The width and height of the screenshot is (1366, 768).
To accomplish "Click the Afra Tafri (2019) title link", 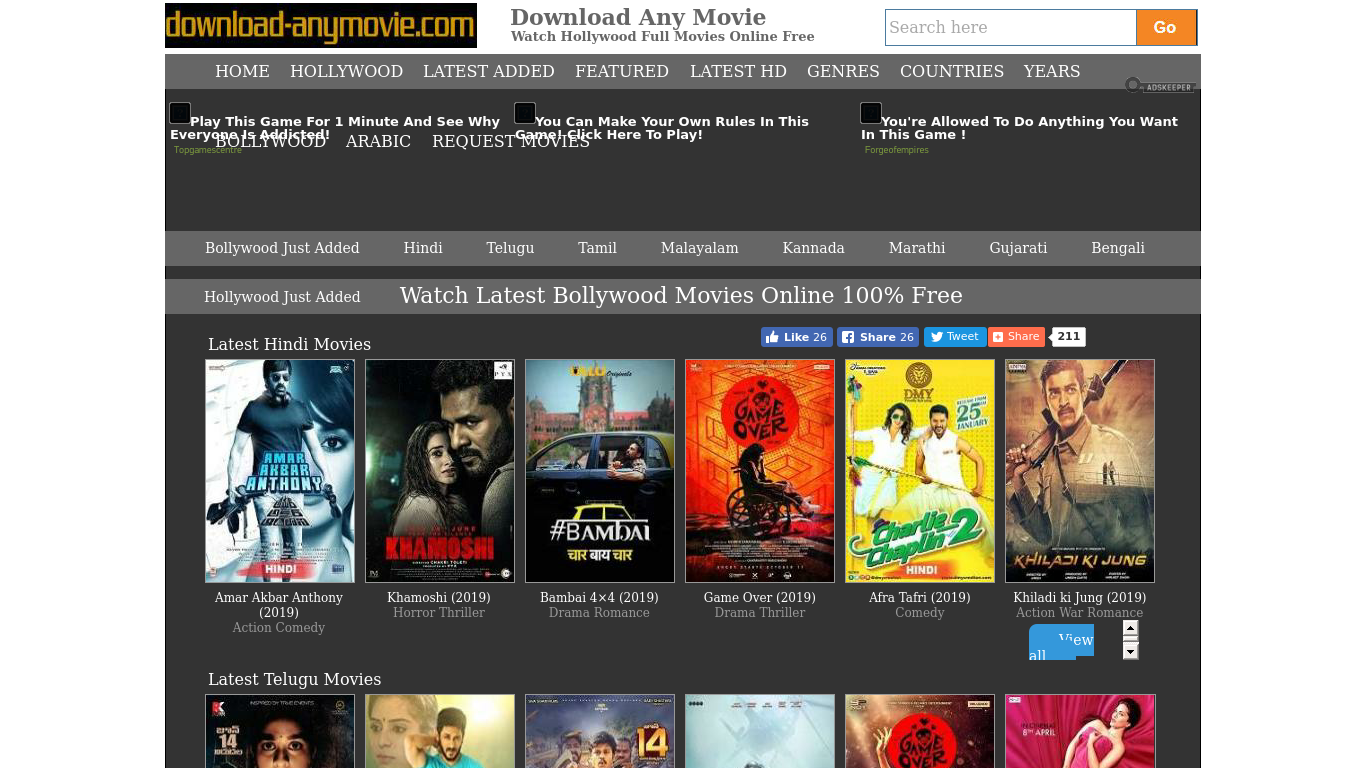I will (x=920, y=598).
